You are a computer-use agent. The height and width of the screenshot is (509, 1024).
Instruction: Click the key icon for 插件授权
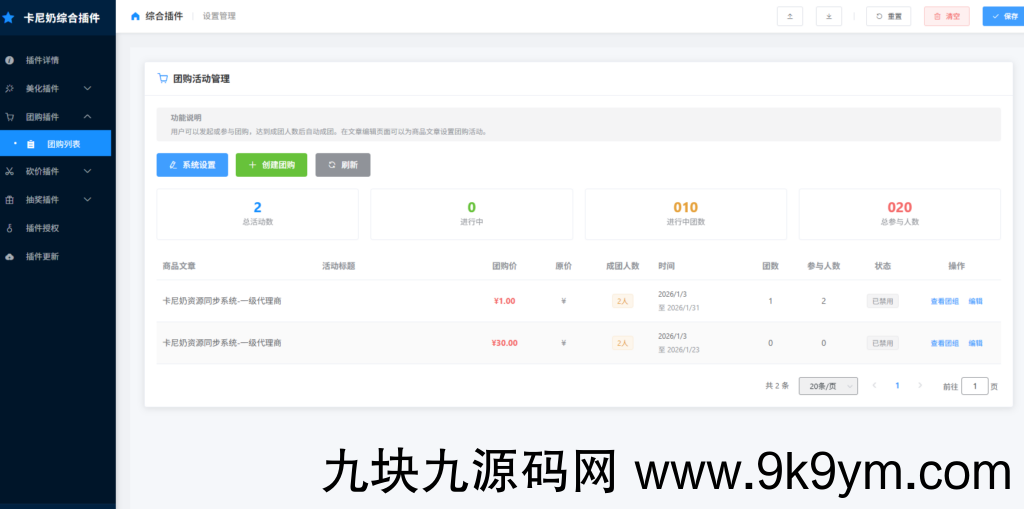(x=10, y=228)
